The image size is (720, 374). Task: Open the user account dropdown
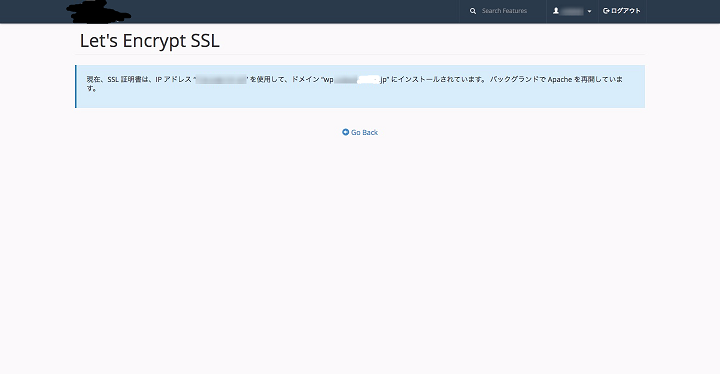point(572,11)
